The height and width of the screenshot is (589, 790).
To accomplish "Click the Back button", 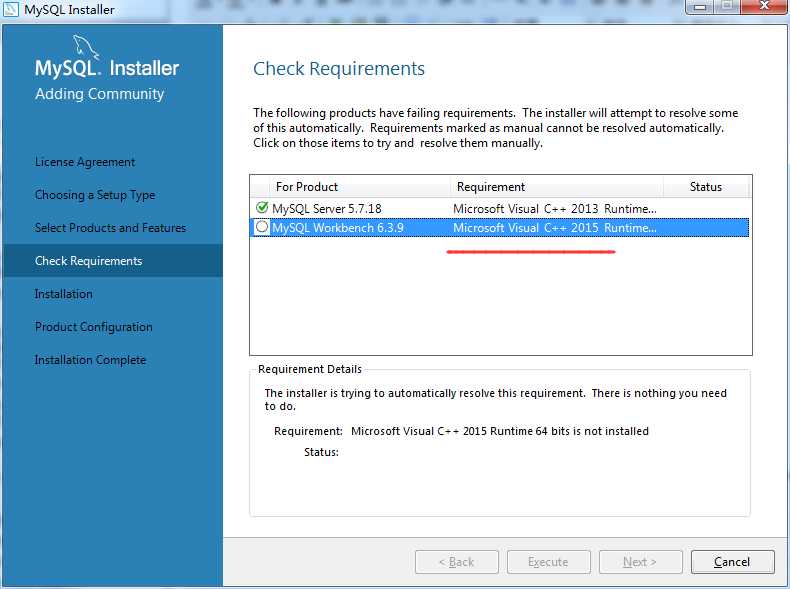I will coord(456,562).
